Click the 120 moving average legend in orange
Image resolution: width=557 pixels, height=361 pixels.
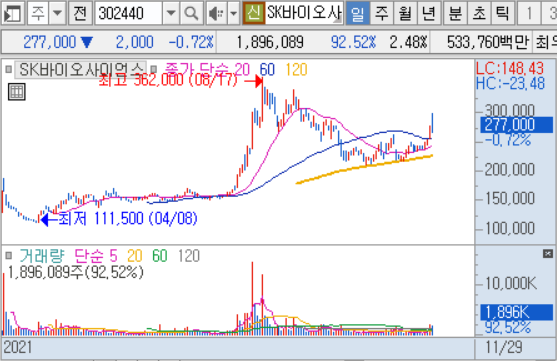296,69
